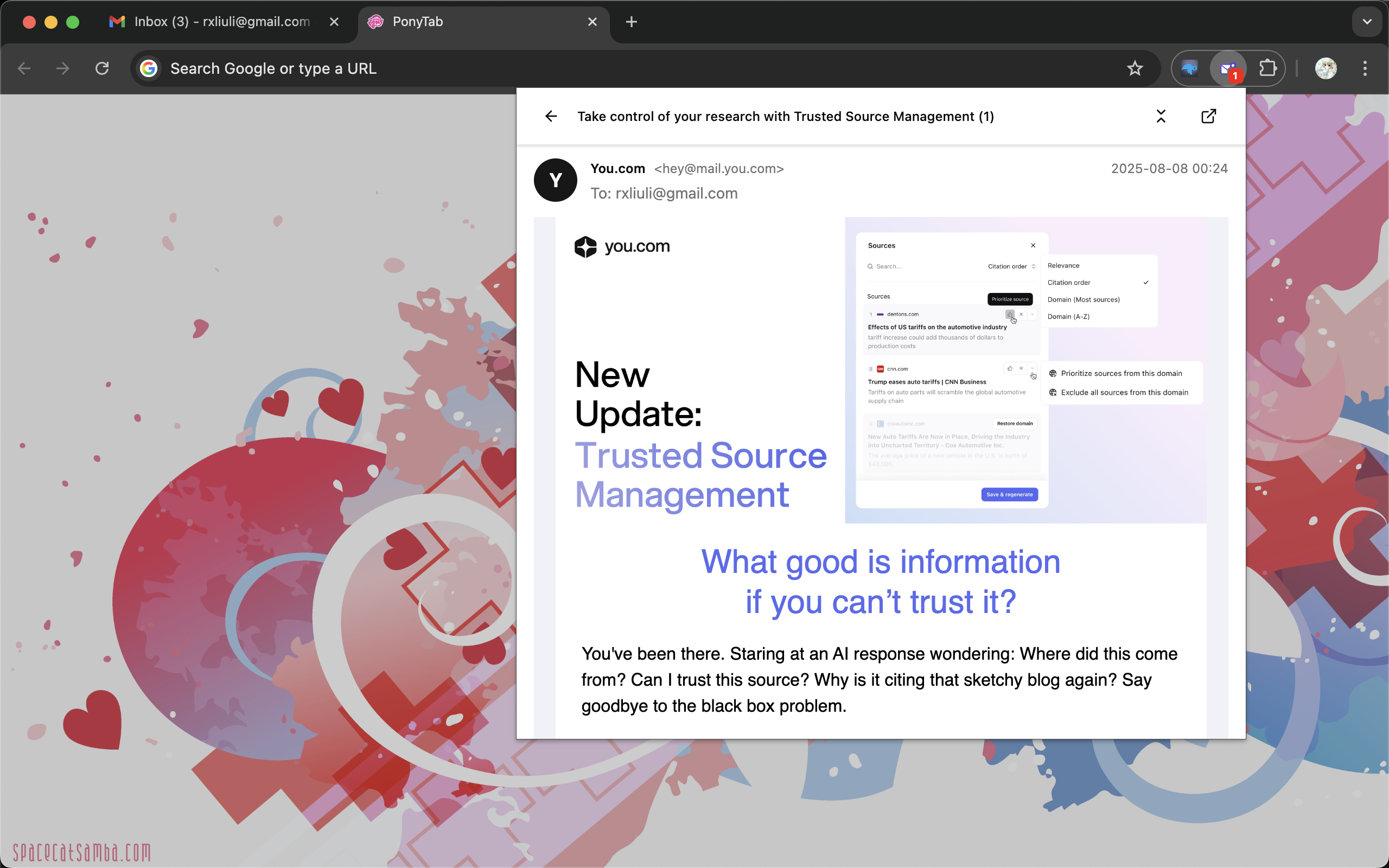Click the Google icon in address bar
The width and height of the screenshot is (1389, 868).
[149, 69]
